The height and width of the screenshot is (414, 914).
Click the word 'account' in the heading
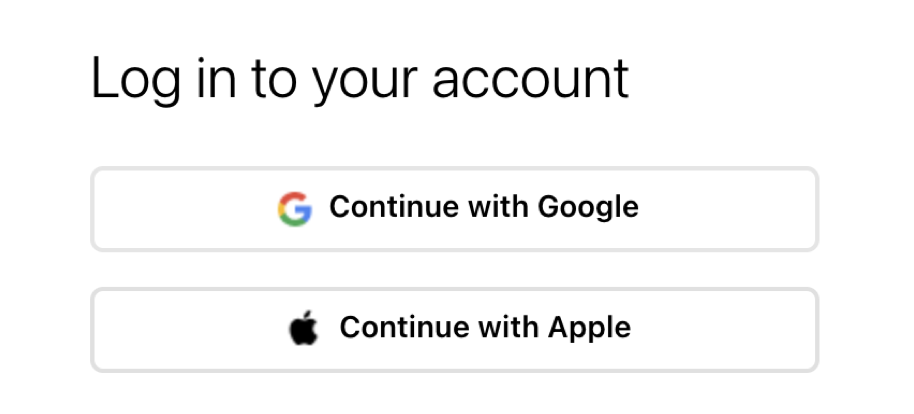point(530,80)
